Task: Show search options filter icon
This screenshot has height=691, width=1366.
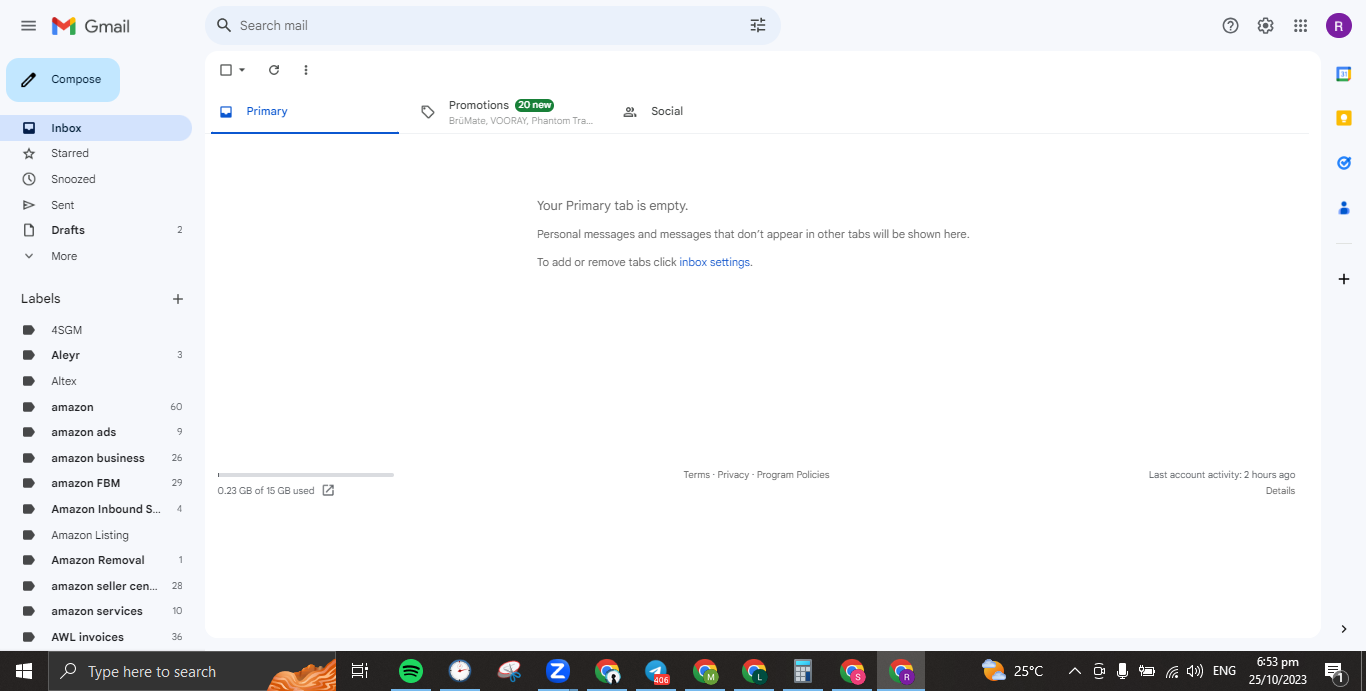Action: coord(758,25)
